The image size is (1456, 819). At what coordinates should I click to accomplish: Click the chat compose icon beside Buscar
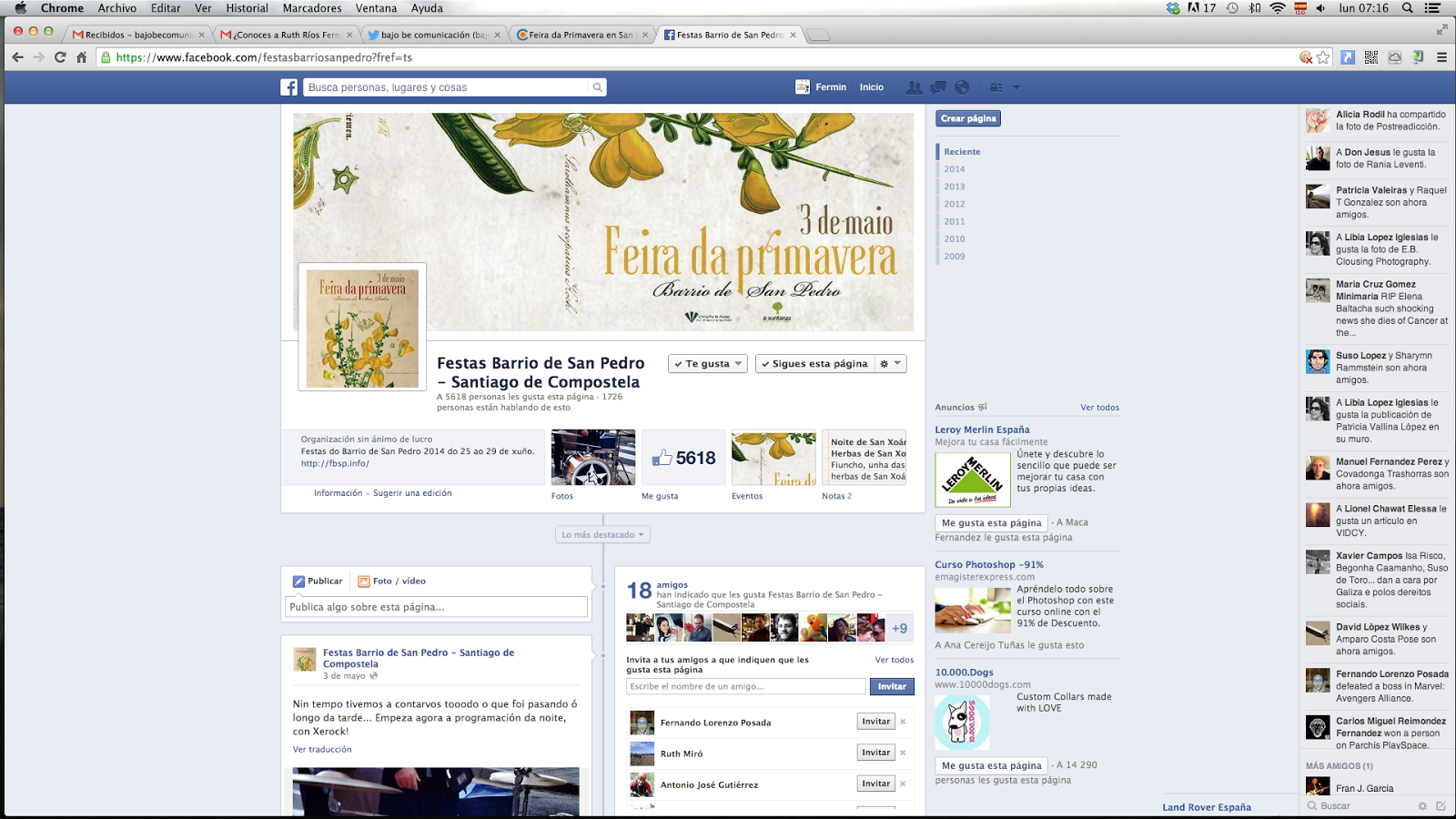tap(1441, 806)
